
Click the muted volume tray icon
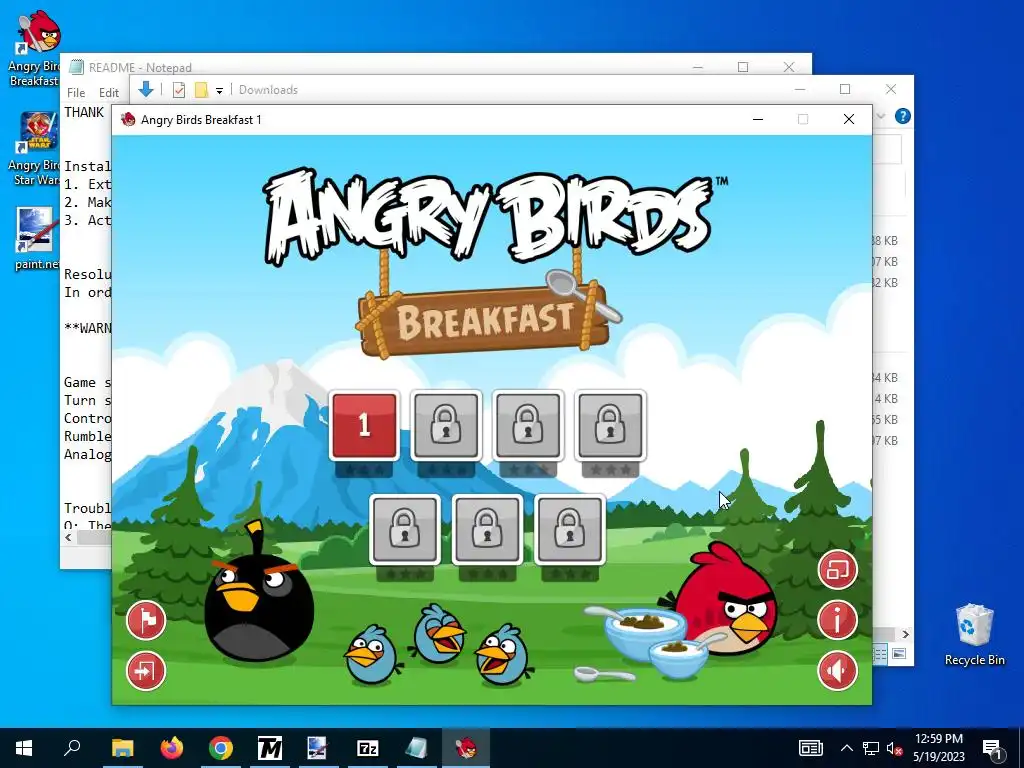tap(894, 748)
